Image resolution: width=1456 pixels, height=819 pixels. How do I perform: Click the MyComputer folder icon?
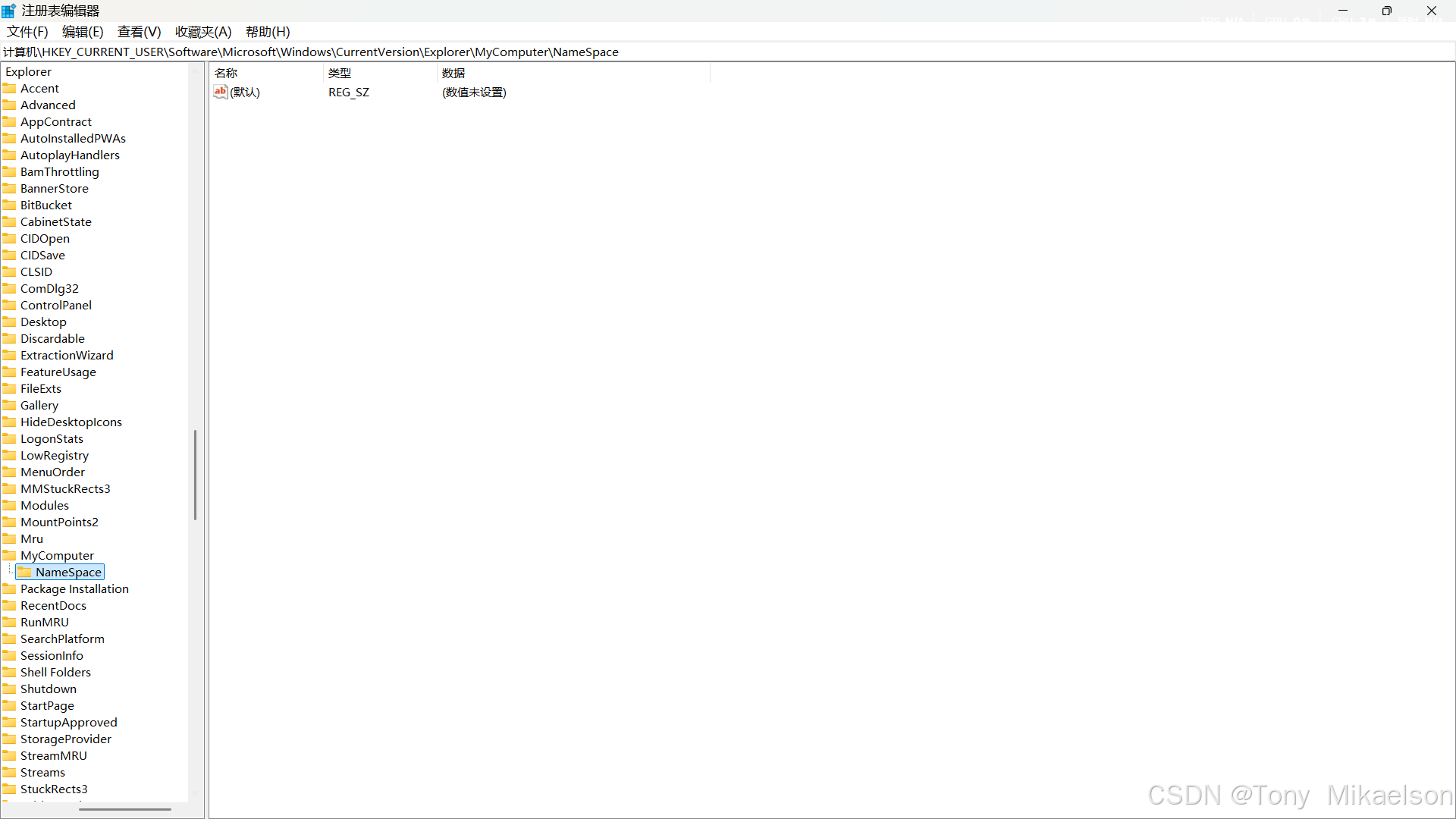click(x=10, y=555)
